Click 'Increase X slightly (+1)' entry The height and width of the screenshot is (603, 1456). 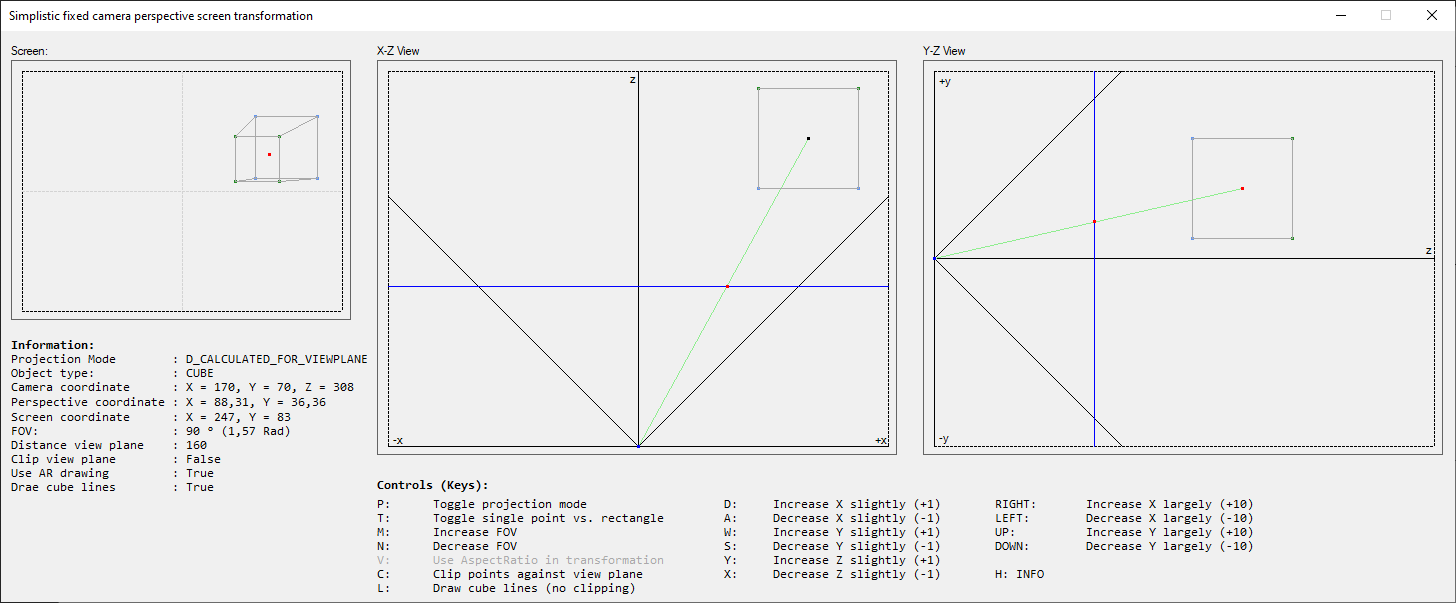coord(857,504)
